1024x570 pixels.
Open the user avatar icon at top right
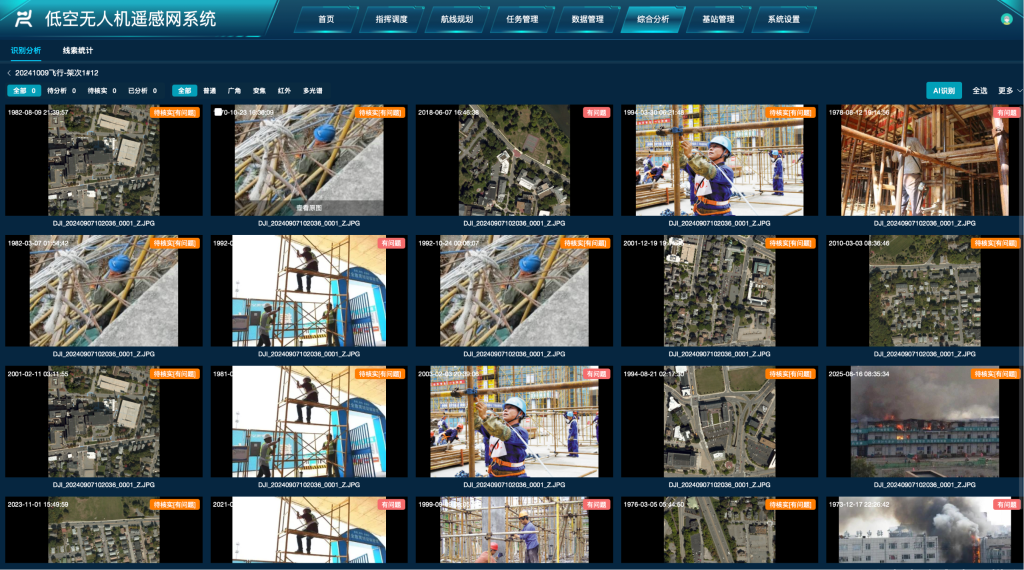pyautogui.click(x=1006, y=19)
